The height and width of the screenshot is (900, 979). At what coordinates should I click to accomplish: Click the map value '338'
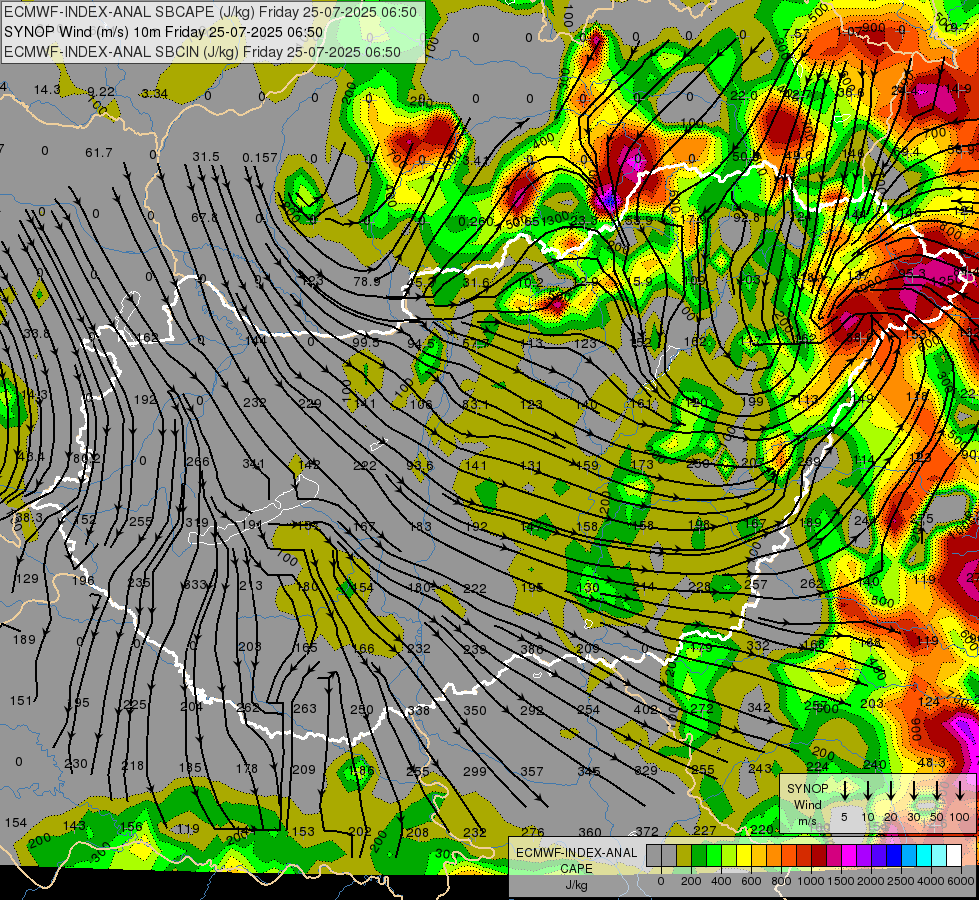pyautogui.click(x=418, y=711)
